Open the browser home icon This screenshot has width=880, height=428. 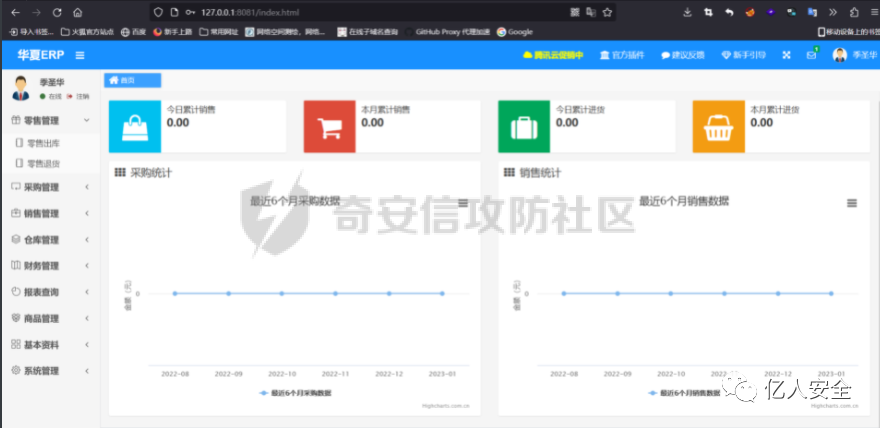(x=77, y=12)
